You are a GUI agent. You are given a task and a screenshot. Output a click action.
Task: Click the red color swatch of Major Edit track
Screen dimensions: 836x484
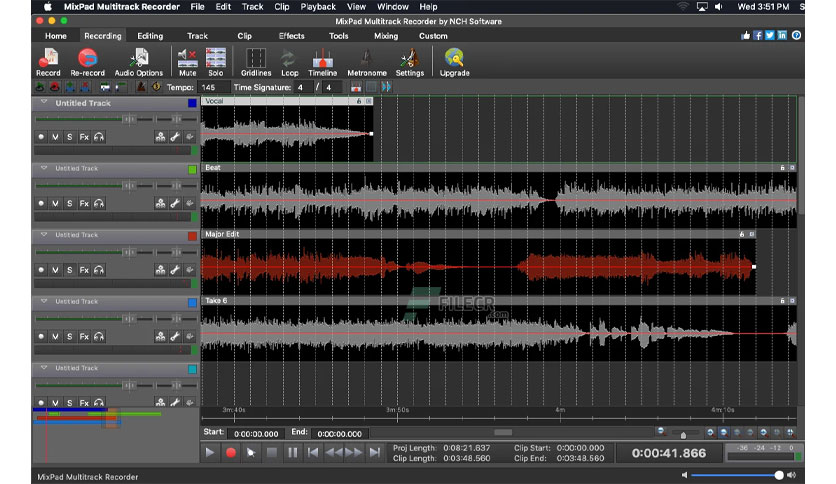click(x=192, y=236)
